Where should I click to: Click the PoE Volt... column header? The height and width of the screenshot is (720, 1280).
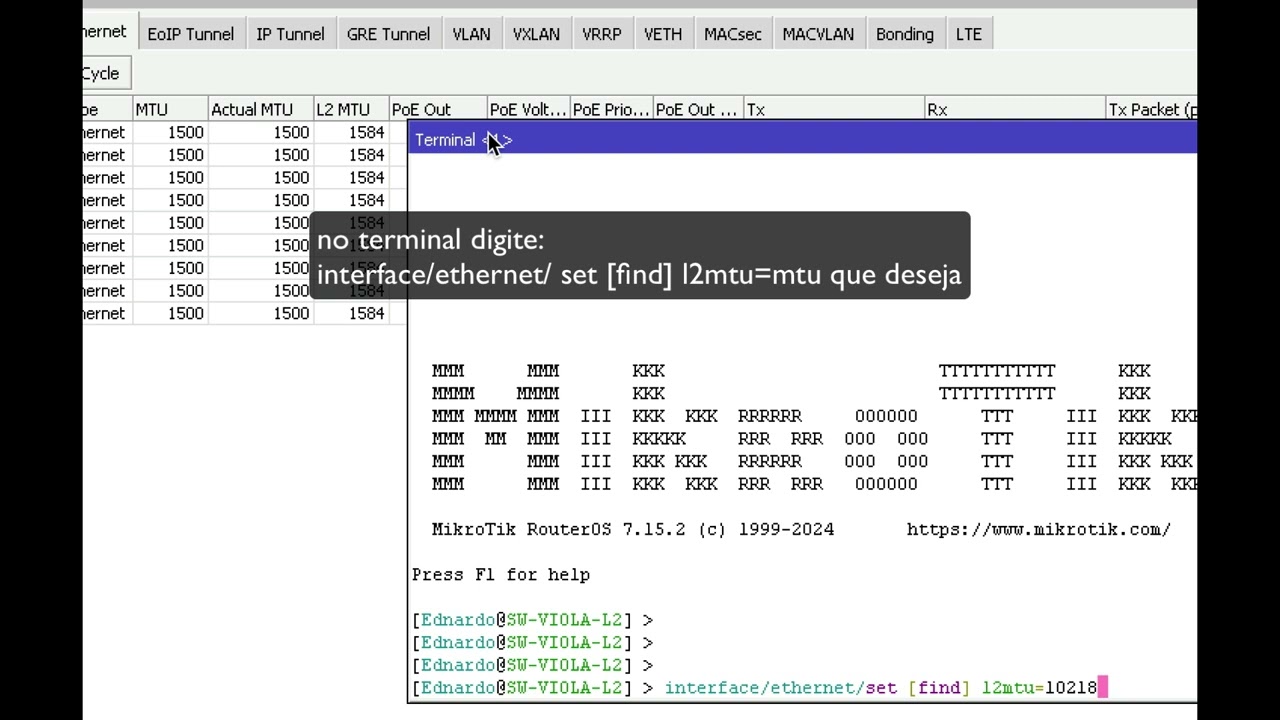pos(528,110)
